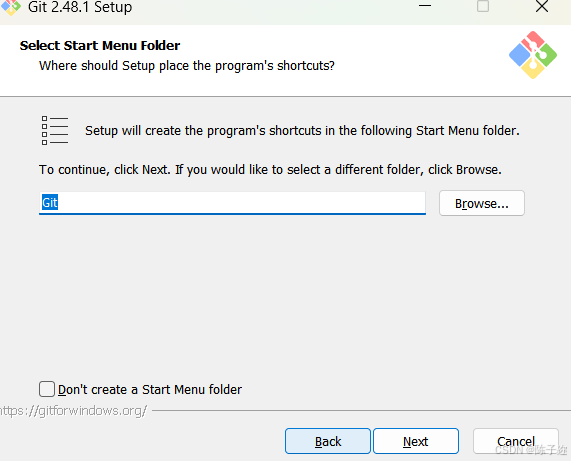The image size is (571, 461).
Task: Click the Git logo in header
Action: (x=533, y=55)
